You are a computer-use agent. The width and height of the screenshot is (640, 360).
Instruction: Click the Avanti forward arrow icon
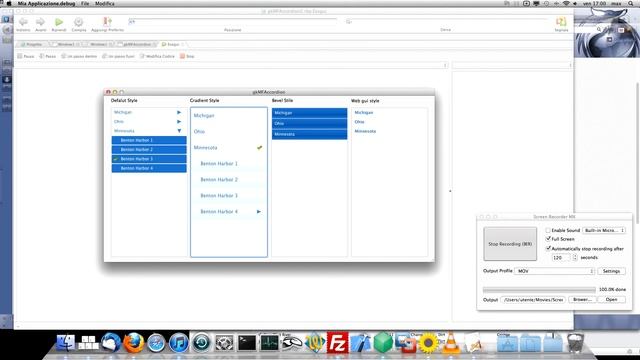(40, 22)
